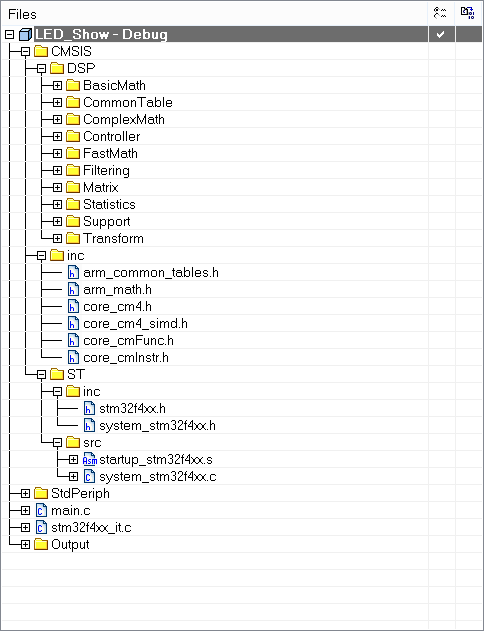Select the system_stm32f4xx.c file name

point(158,476)
